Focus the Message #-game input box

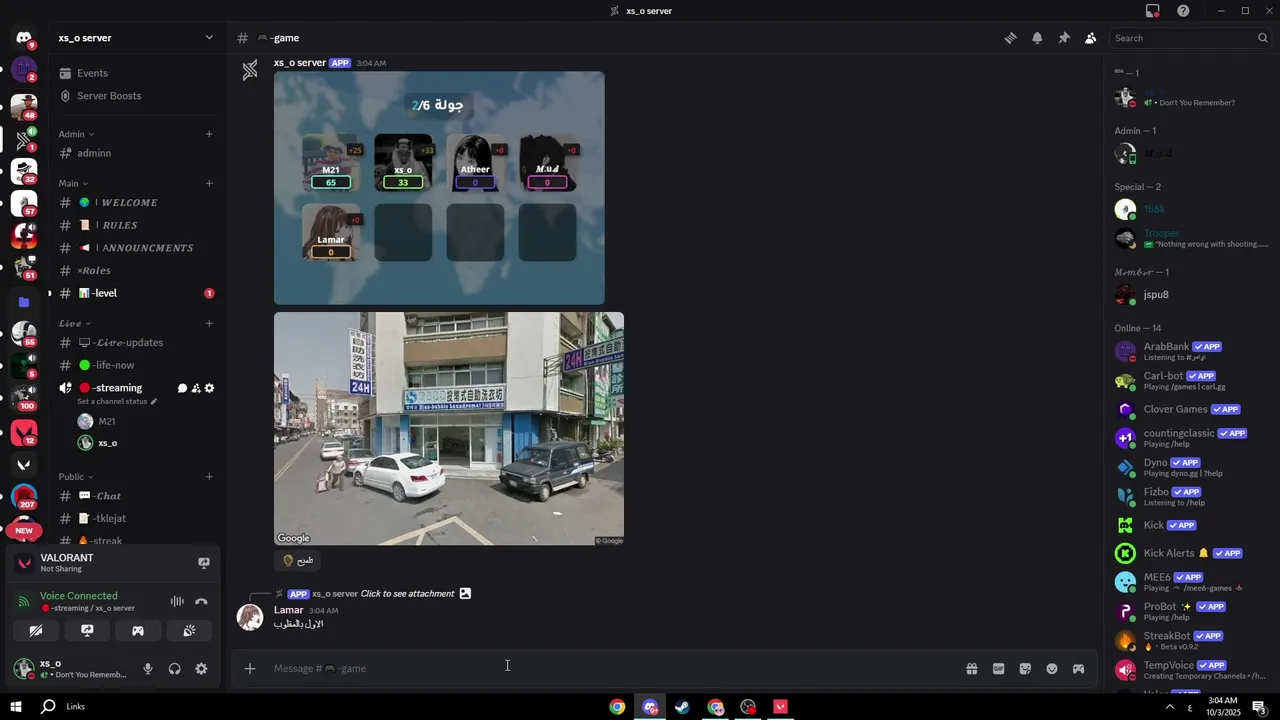[x=610, y=669]
